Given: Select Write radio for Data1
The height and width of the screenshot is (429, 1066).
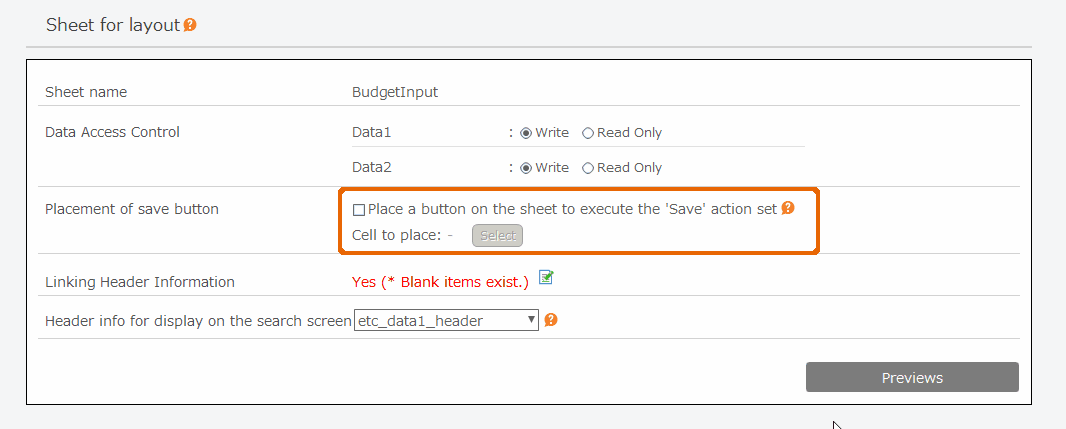Looking at the screenshot, I should click(x=526, y=133).
